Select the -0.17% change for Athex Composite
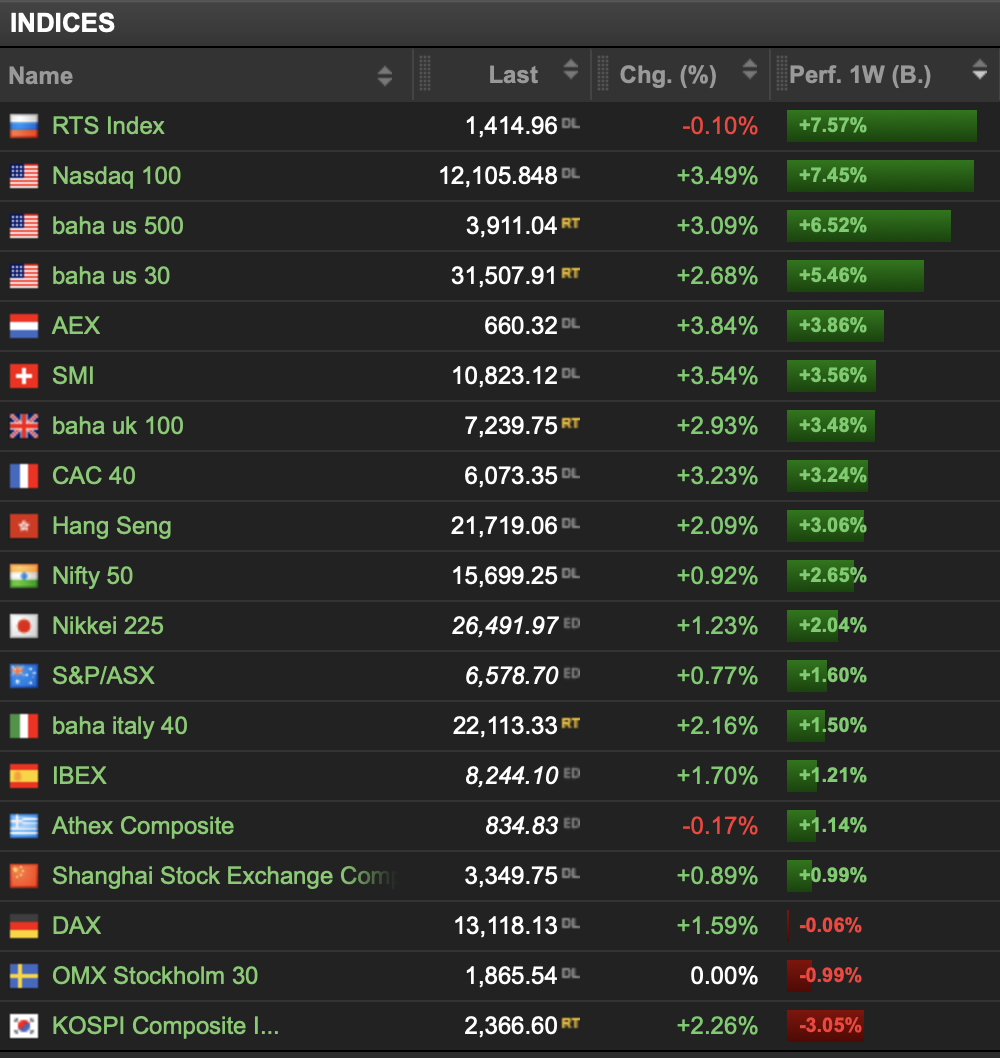Screen dimensions: 1000x1058 [720, 826]
